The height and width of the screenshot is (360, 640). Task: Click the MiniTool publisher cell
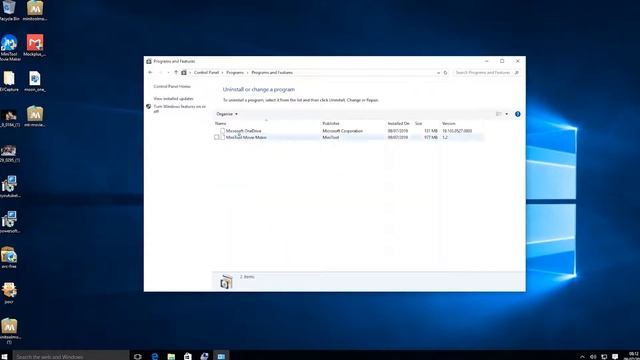(x=331, y=138)
